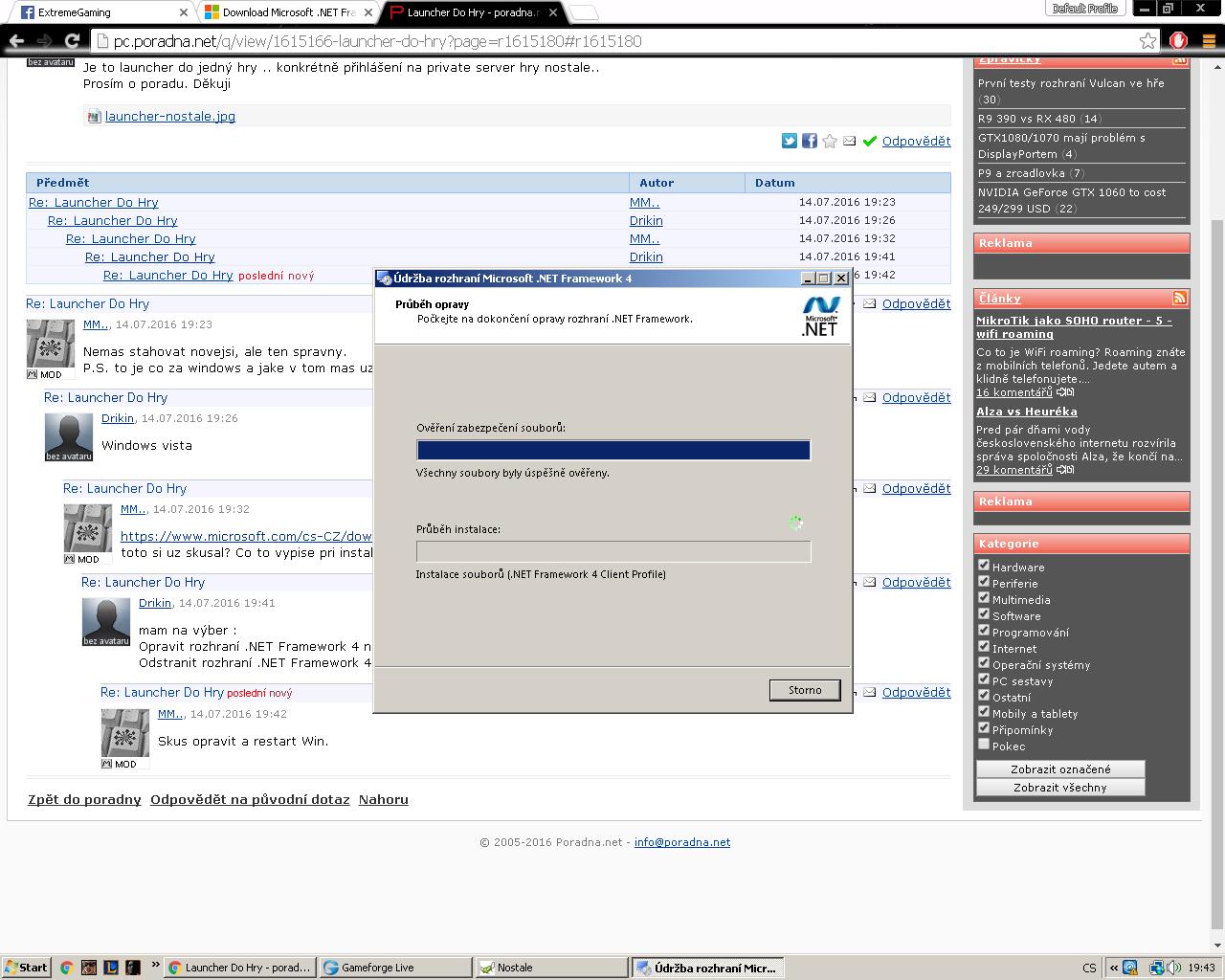Click the Zprávičky RSS feed icon
This screenshot has height=980, width=1225.
(x=1179, y=59)
